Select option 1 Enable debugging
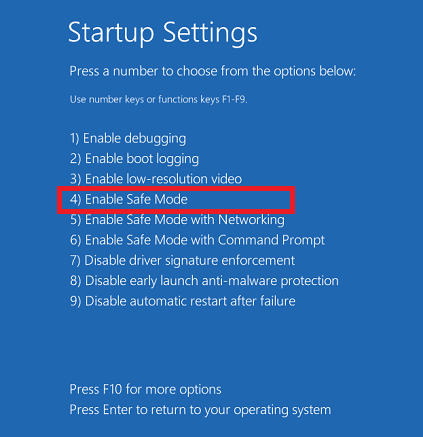This screenshot has width=423, height=437. pyautogui.click(x=128, y=139)
